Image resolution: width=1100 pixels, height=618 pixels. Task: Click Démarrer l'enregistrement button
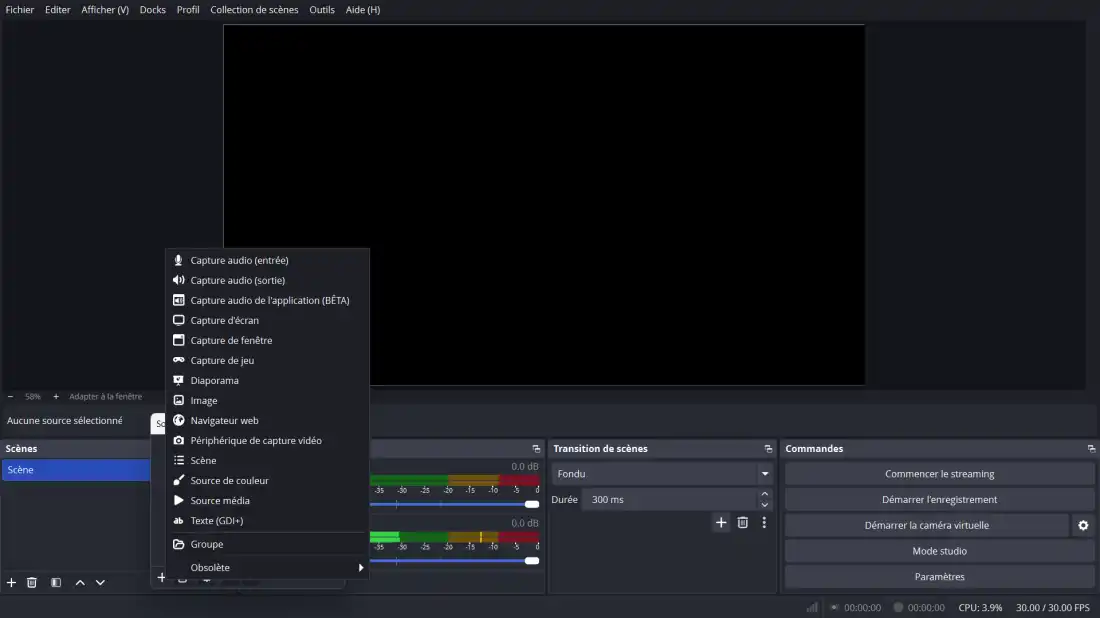[x=939, y=499]
